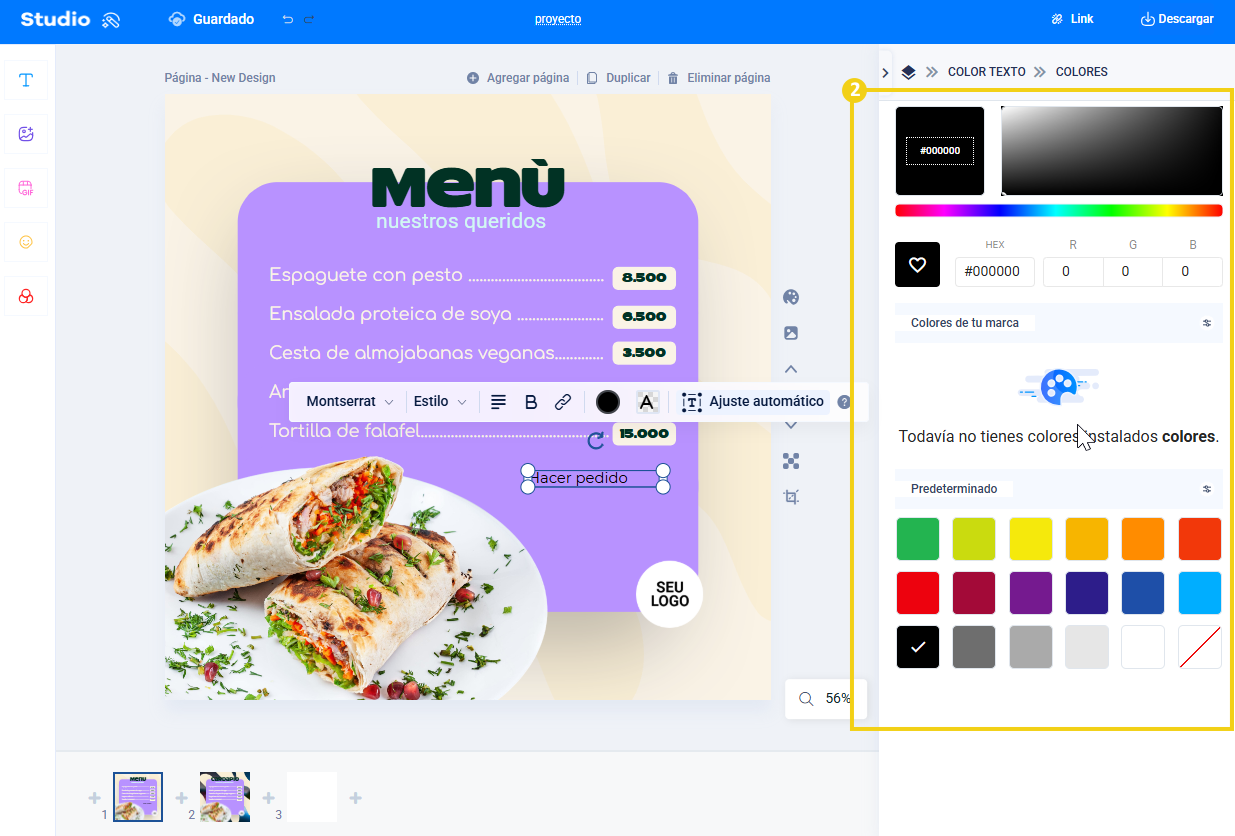Collapse the right color panel
1235x836 pixels.
pos(886,72)
